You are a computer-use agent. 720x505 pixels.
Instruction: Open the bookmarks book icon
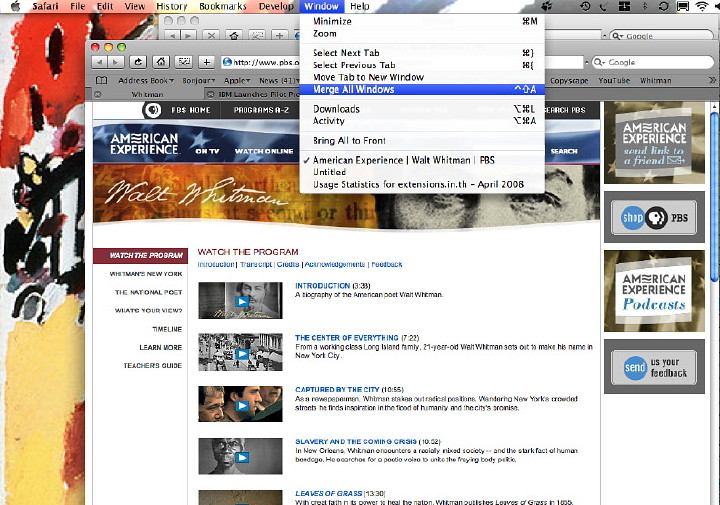click(101, 80)
